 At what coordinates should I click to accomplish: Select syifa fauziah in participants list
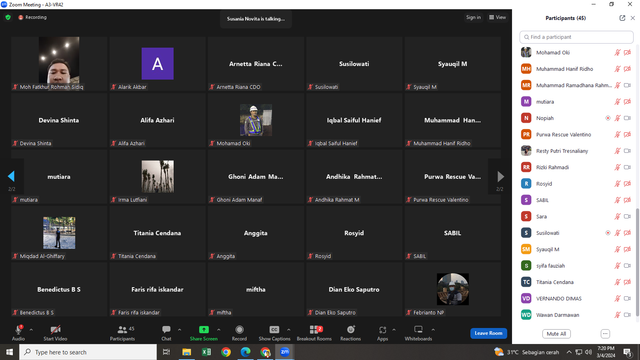coord(576,266)
